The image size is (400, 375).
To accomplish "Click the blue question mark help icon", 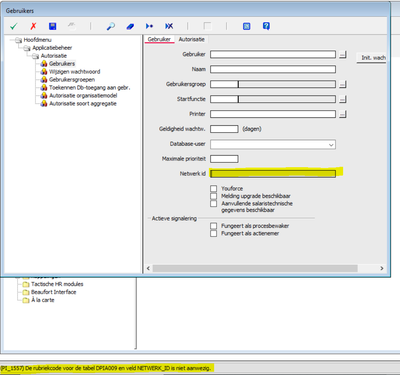I will click(266, 26).
